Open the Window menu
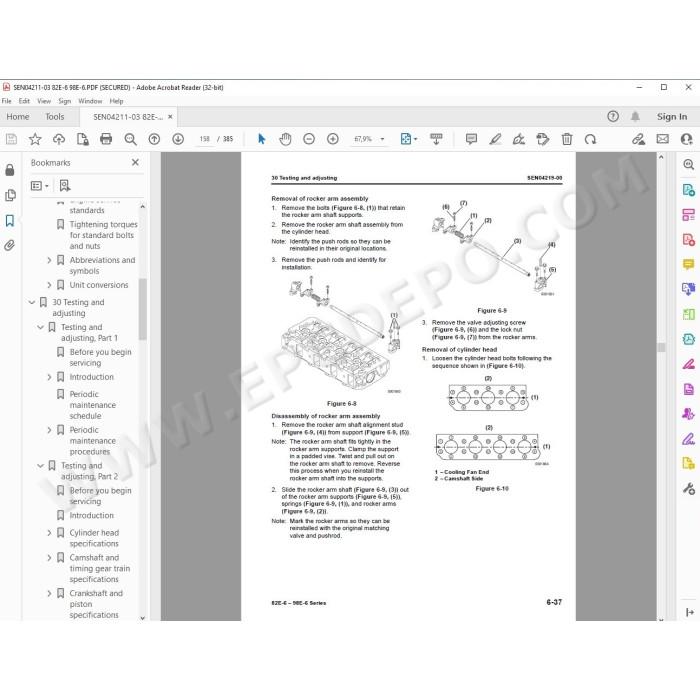 (90, 101)
